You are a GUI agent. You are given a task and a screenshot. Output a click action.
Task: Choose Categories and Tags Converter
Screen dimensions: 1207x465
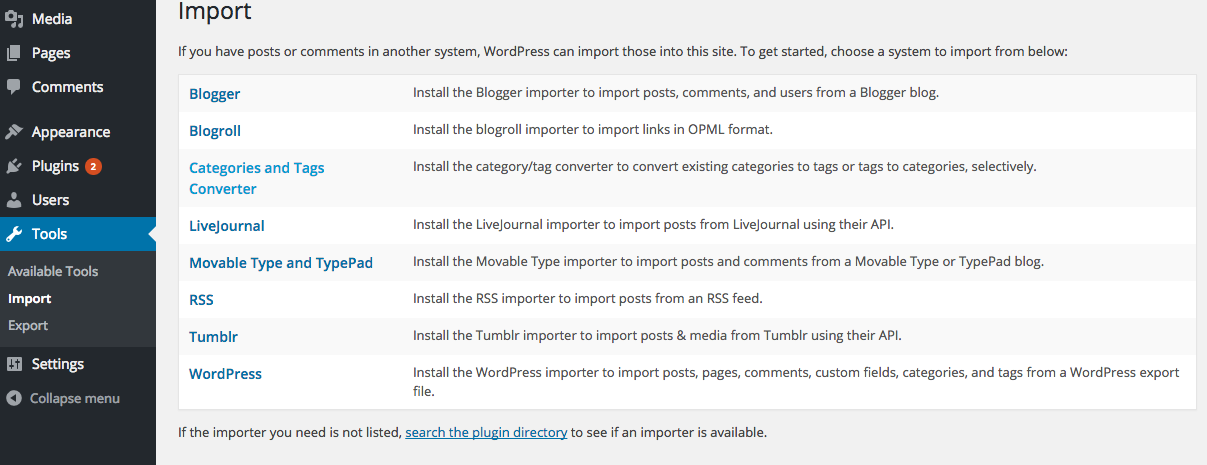(257, 178)
